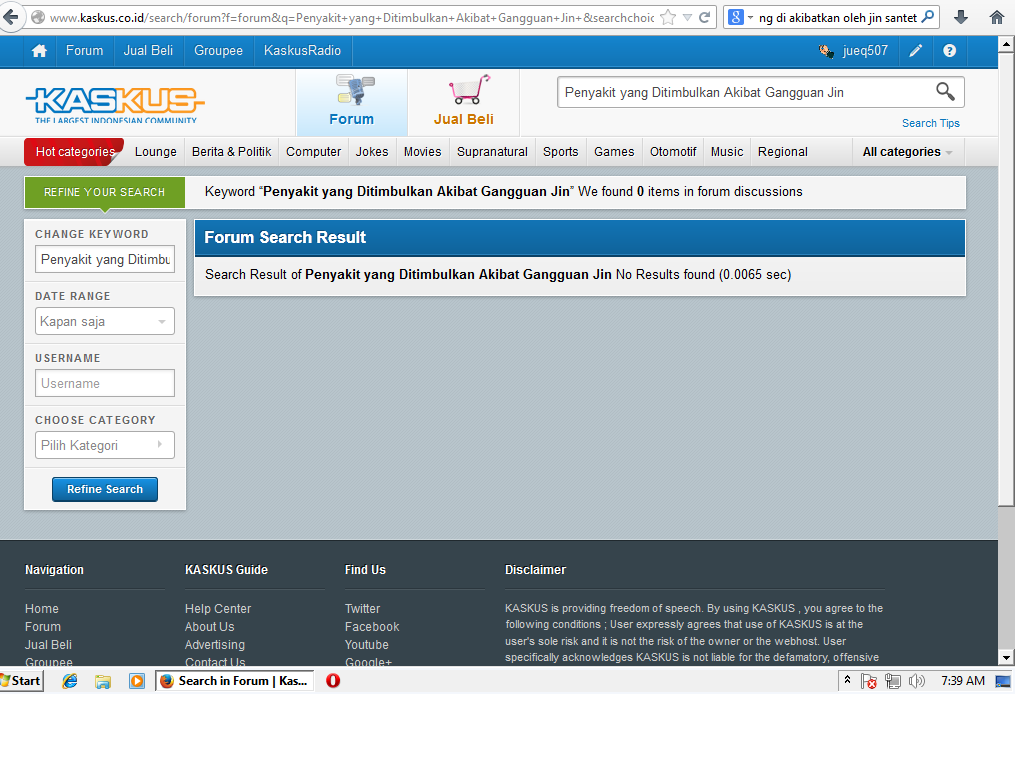
Task: Open Forum in the top blue bar
Action: 84,51
